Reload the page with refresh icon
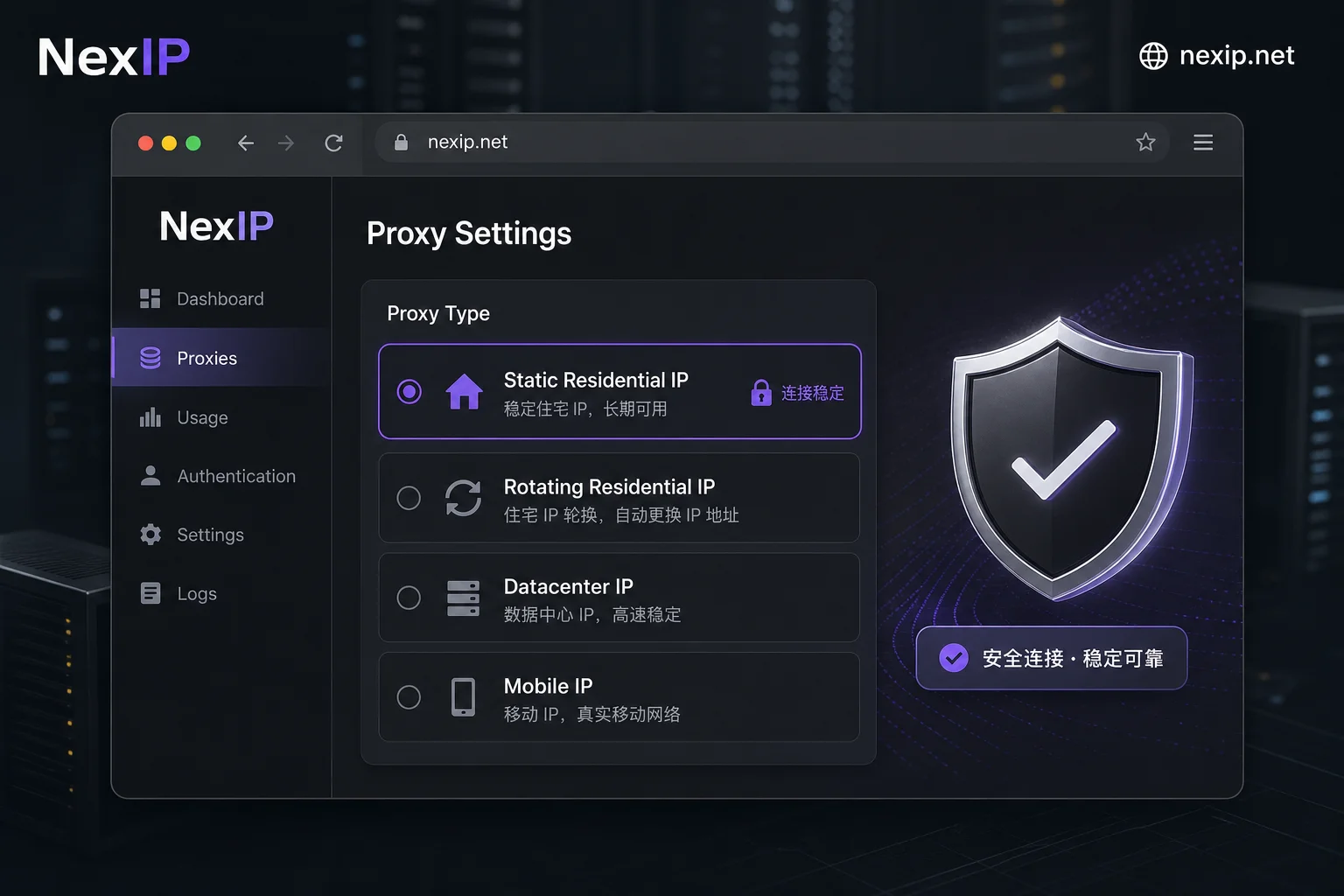 [333, 143]
